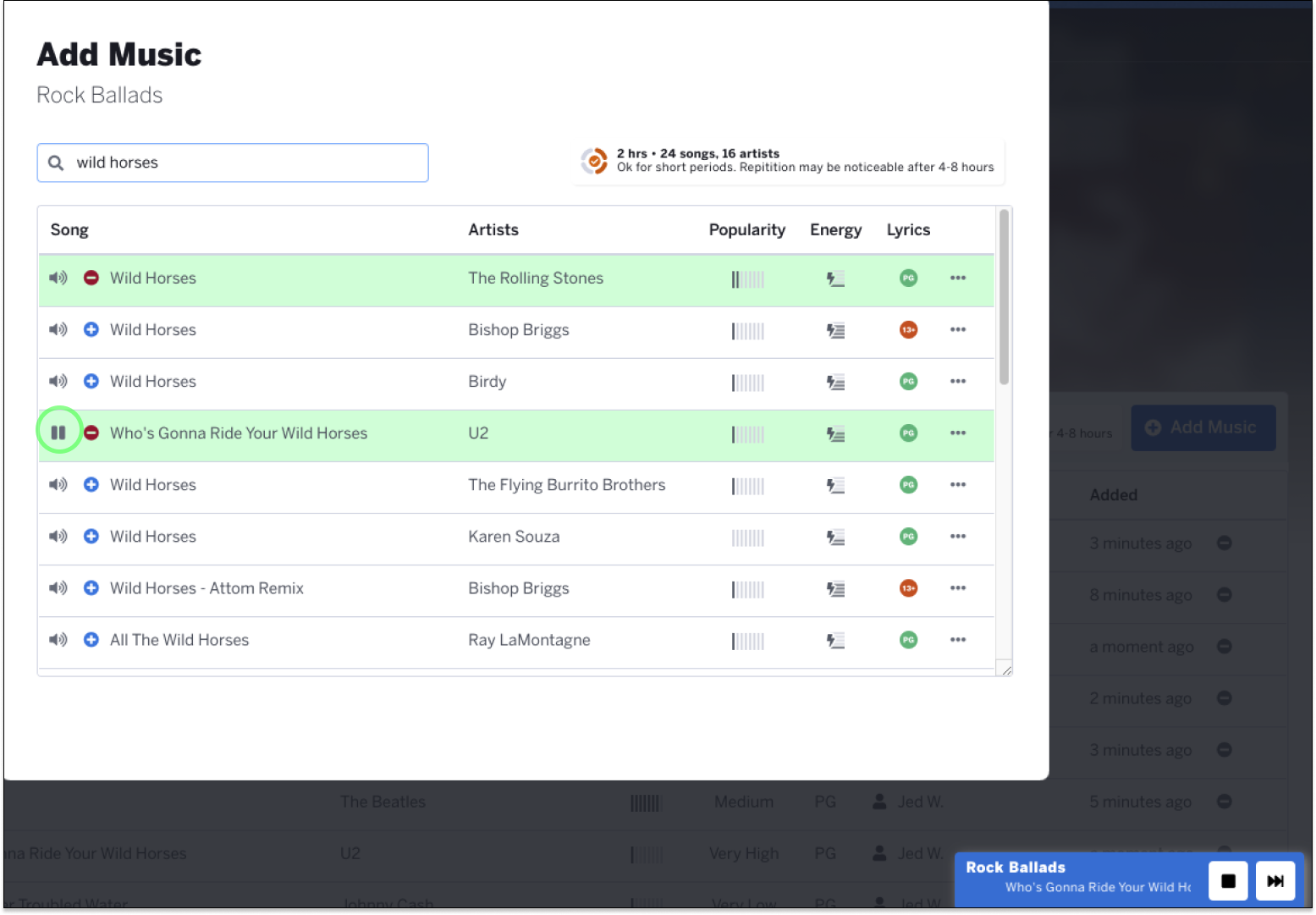This screenshot has height=915, width=1316.
Task: Sort the results by the Popularity column
Action: click(747, 230)
